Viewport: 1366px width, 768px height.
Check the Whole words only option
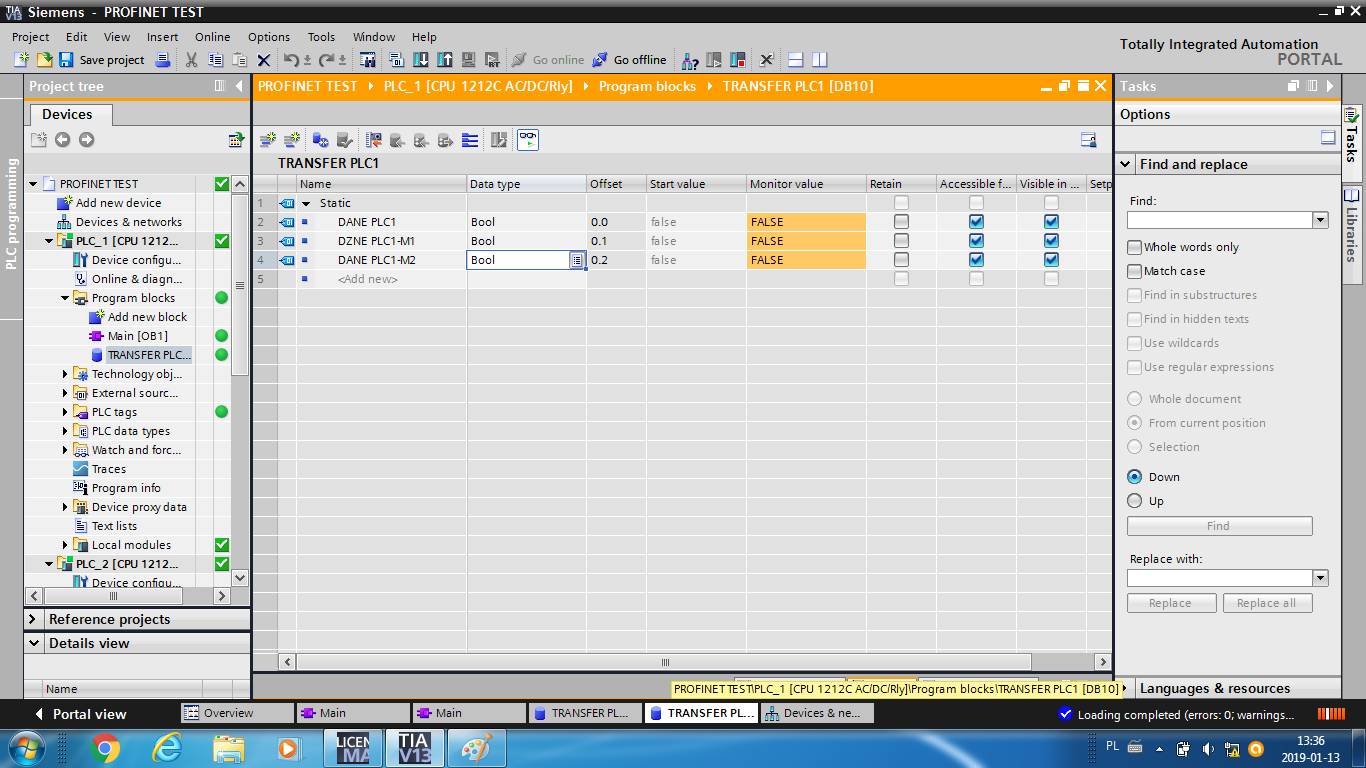tap(1134, 247)
